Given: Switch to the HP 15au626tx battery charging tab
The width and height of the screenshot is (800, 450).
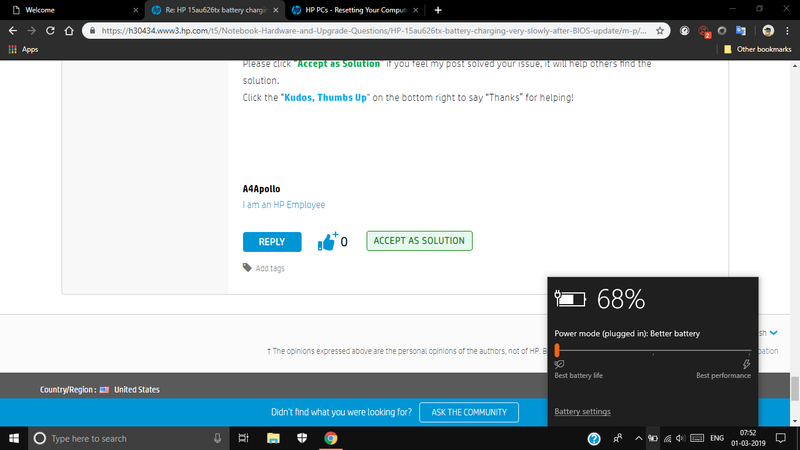Looking at the screenshot, I should click(215, 10).
